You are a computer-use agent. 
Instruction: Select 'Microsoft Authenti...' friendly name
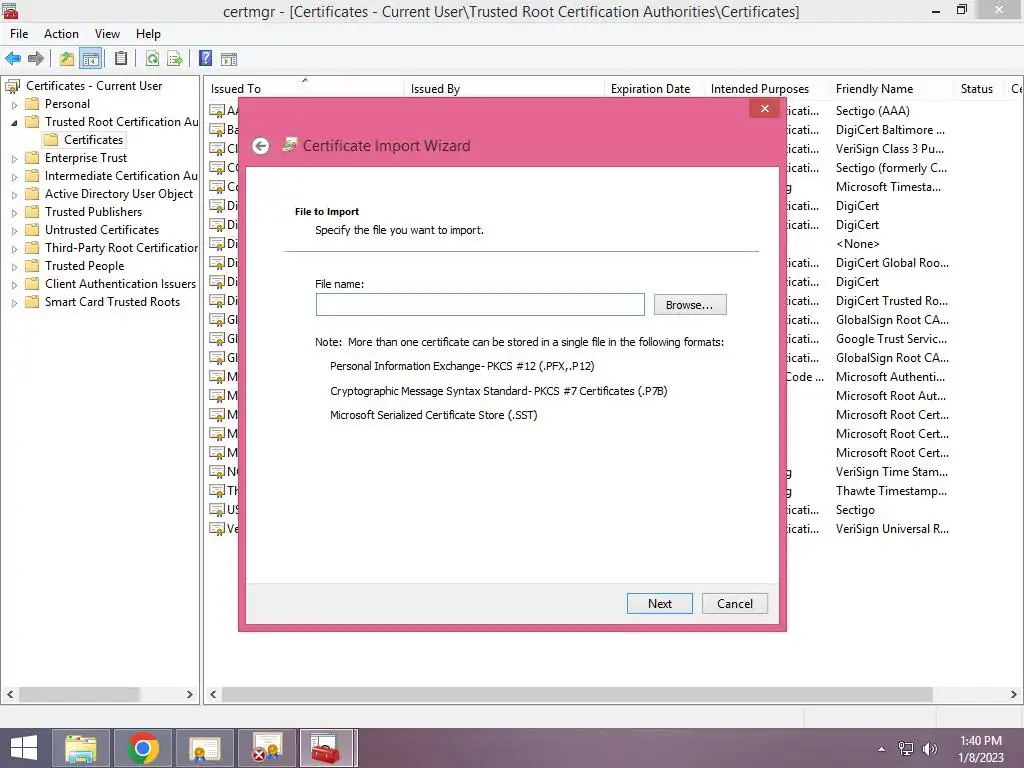(x=890, y=377)
